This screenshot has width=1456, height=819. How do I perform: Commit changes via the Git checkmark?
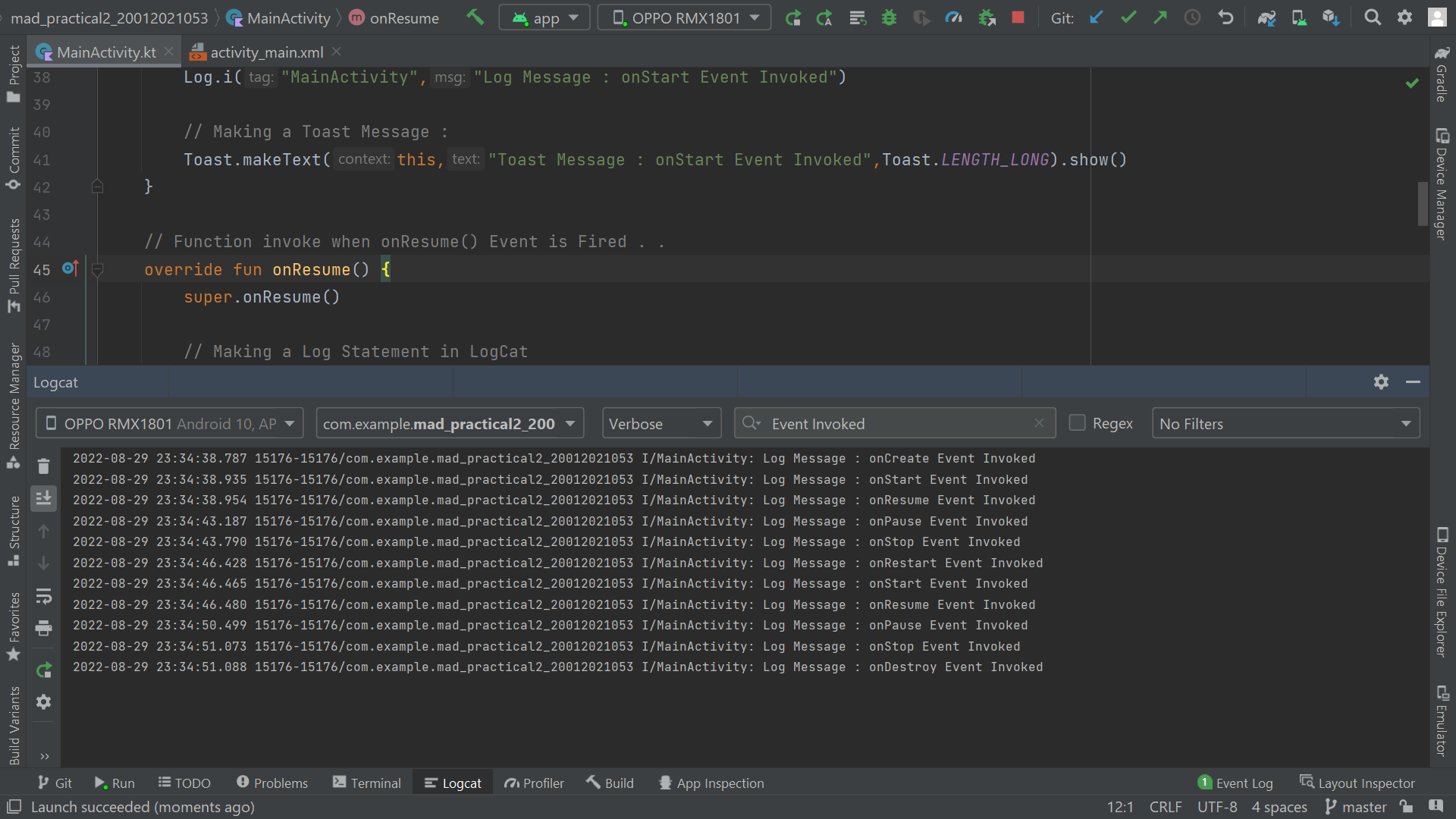[1128, 17]
